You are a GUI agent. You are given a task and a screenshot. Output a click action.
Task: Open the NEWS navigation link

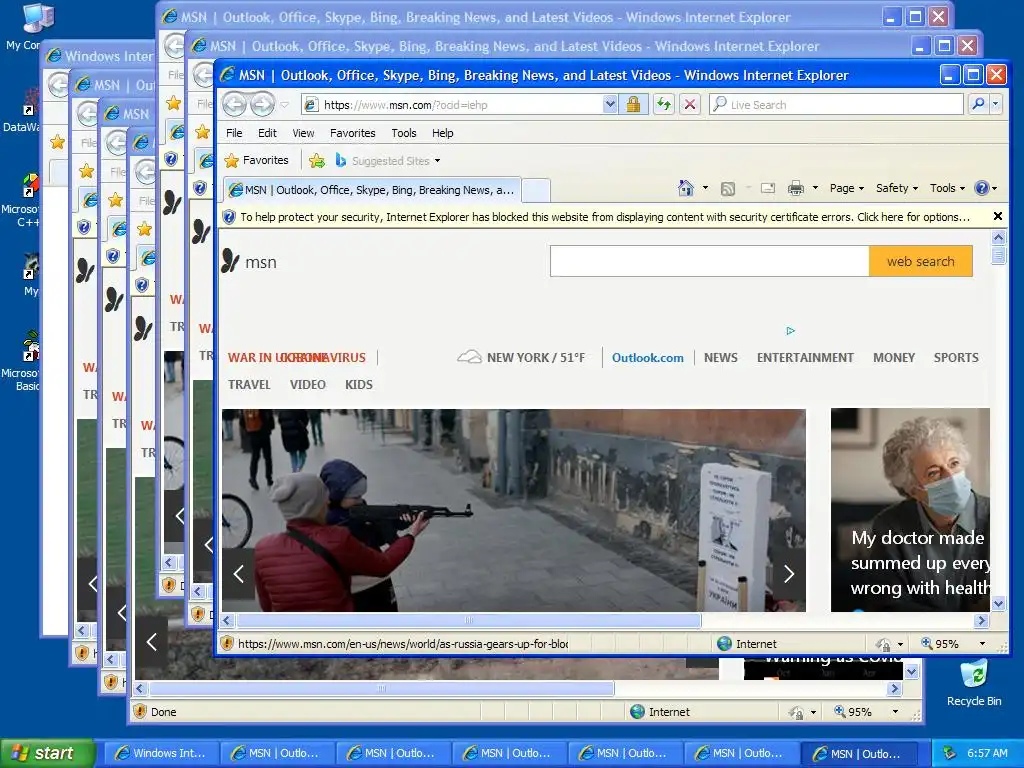coord(720,358)
